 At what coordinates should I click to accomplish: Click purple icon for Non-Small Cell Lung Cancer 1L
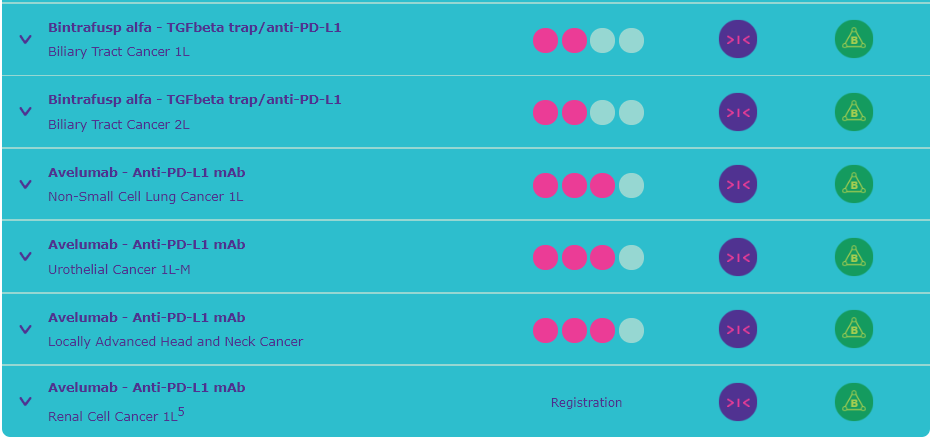click(738, 184)
